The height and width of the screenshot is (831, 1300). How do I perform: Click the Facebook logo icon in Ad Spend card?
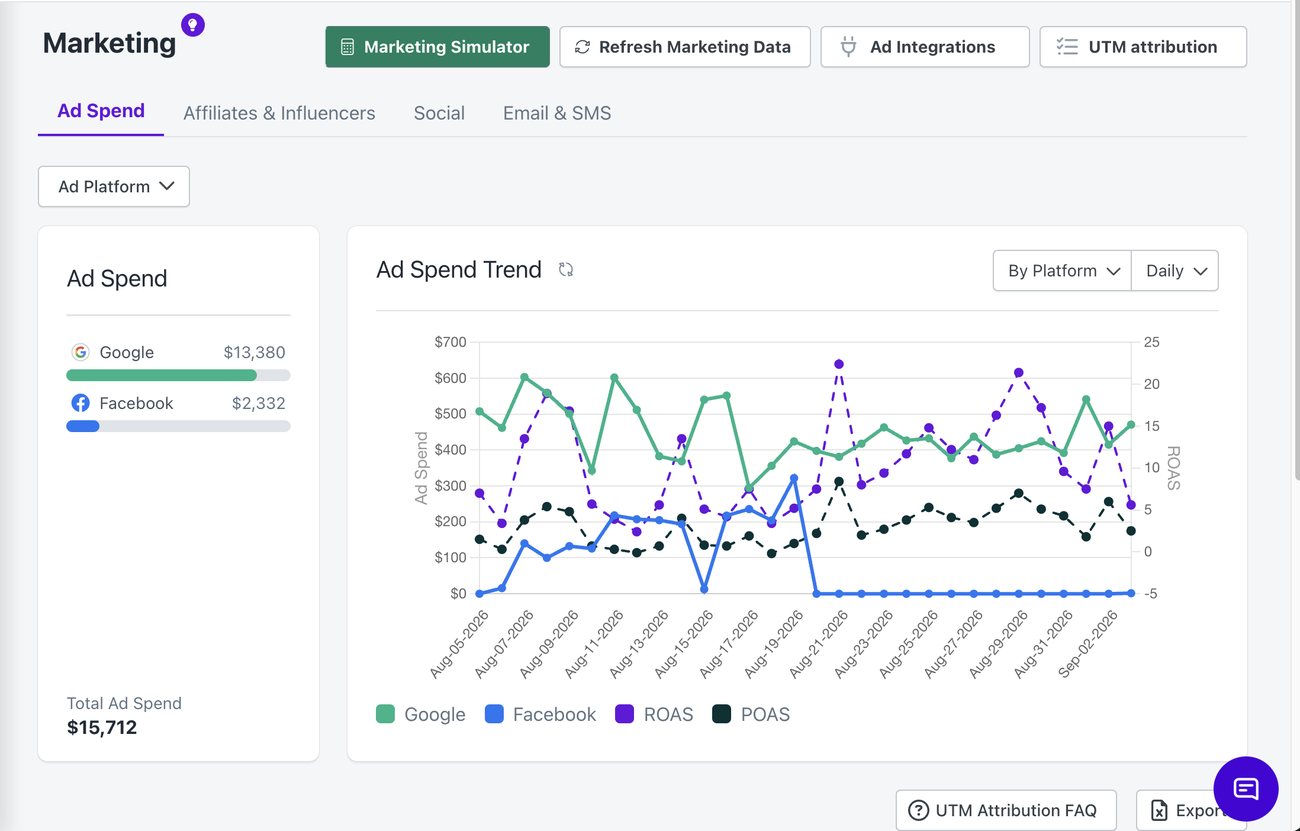pyautogui.click(x=80, y=403)
